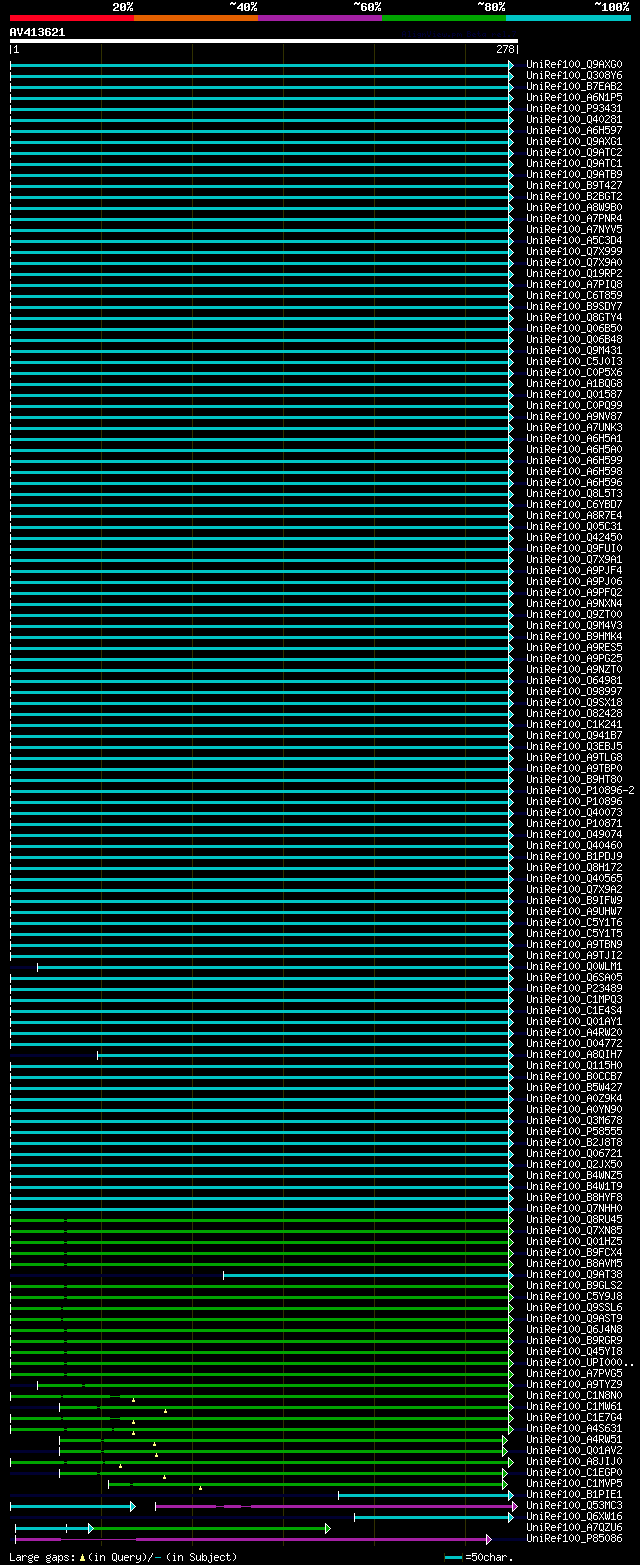This screenshot has width=640, height=1565.
Task: Open hit UniRef100_Q7NHH0
Action: [x=574, y=1208]
